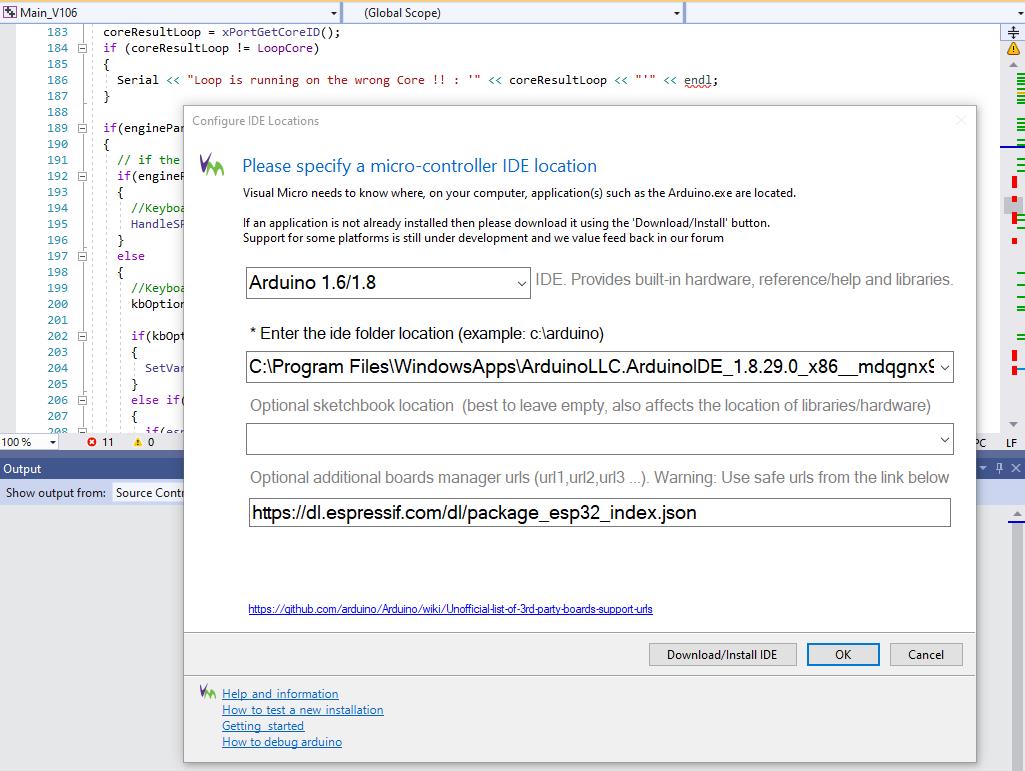1025x771 pixels.
Task: Click the endl token on line 186
Action: [x=697, y=80]
